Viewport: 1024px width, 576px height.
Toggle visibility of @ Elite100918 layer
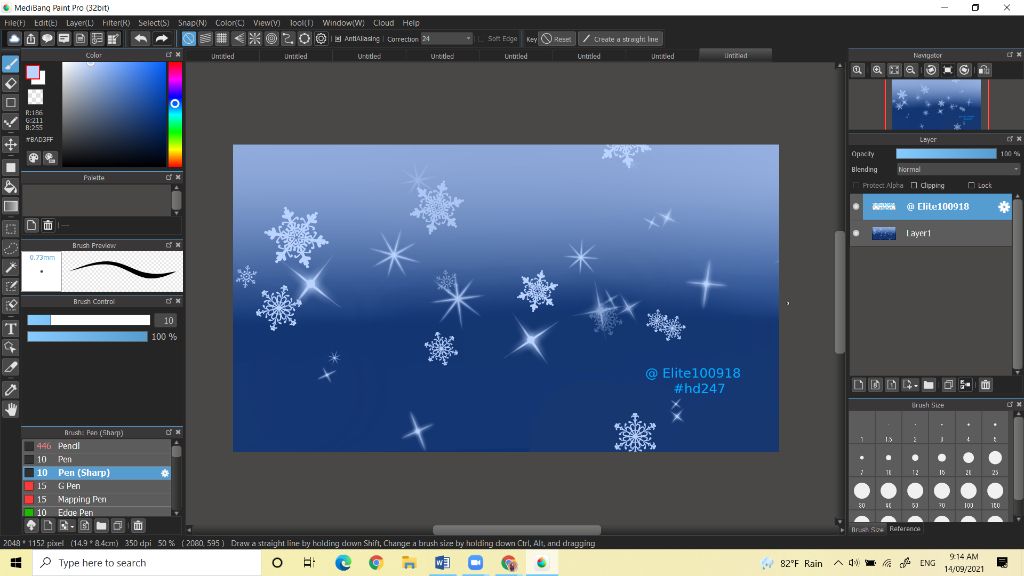856,206
